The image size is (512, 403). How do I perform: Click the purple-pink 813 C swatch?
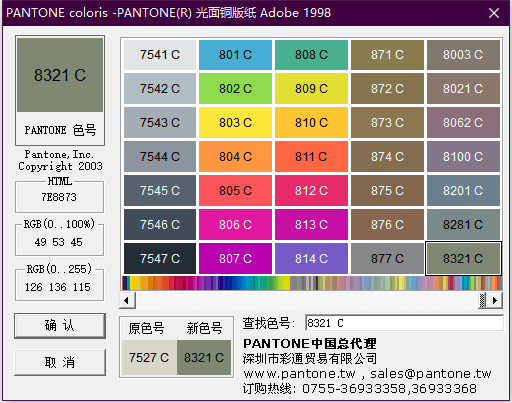(x=311, y=225)
